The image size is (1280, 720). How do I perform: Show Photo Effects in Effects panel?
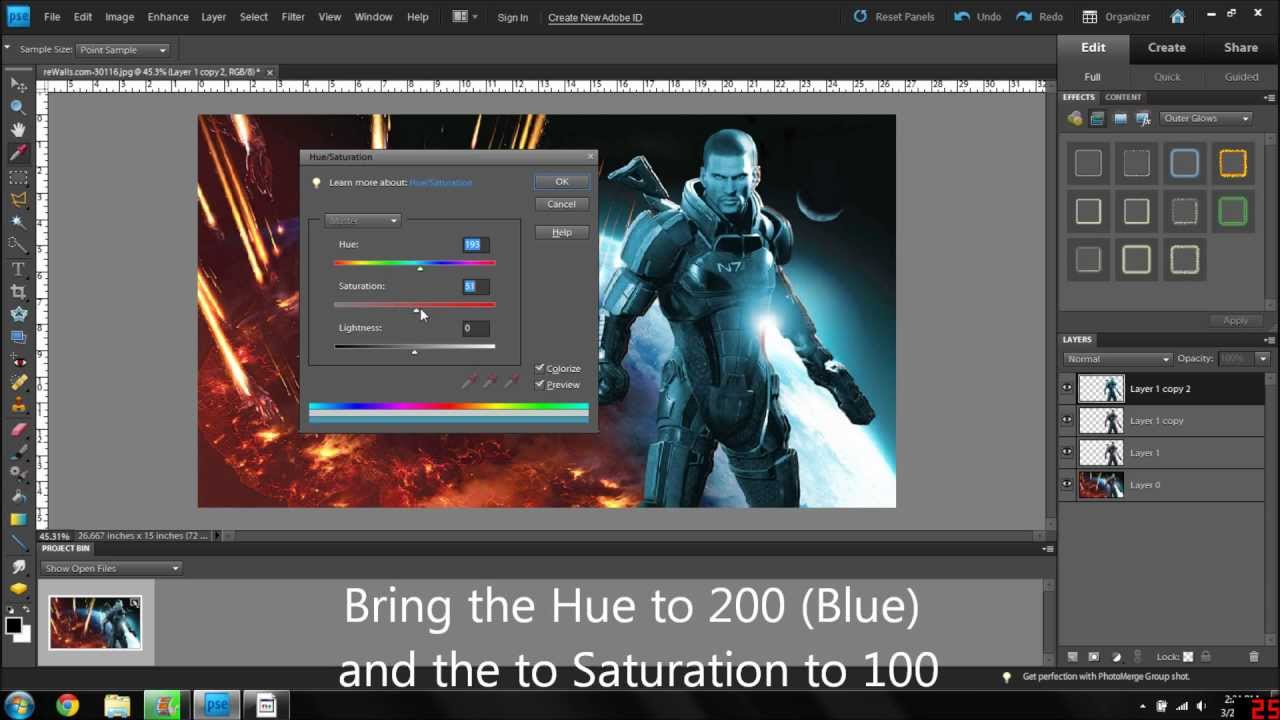(1120, 118)
